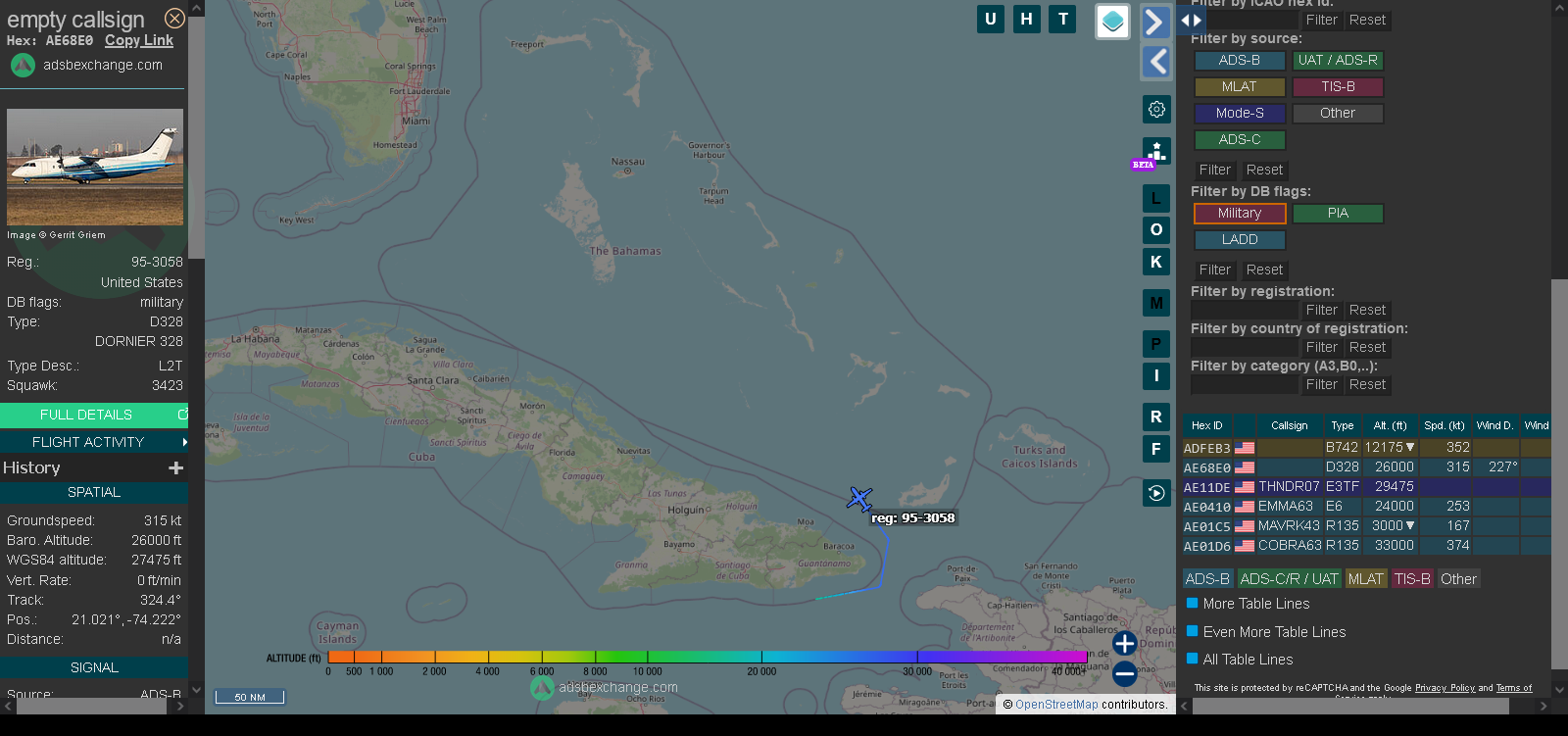Sort table by Alt. (ft) column
Image resolution: width=1568 pixels, height=736 pixels.
[1390, 425]
